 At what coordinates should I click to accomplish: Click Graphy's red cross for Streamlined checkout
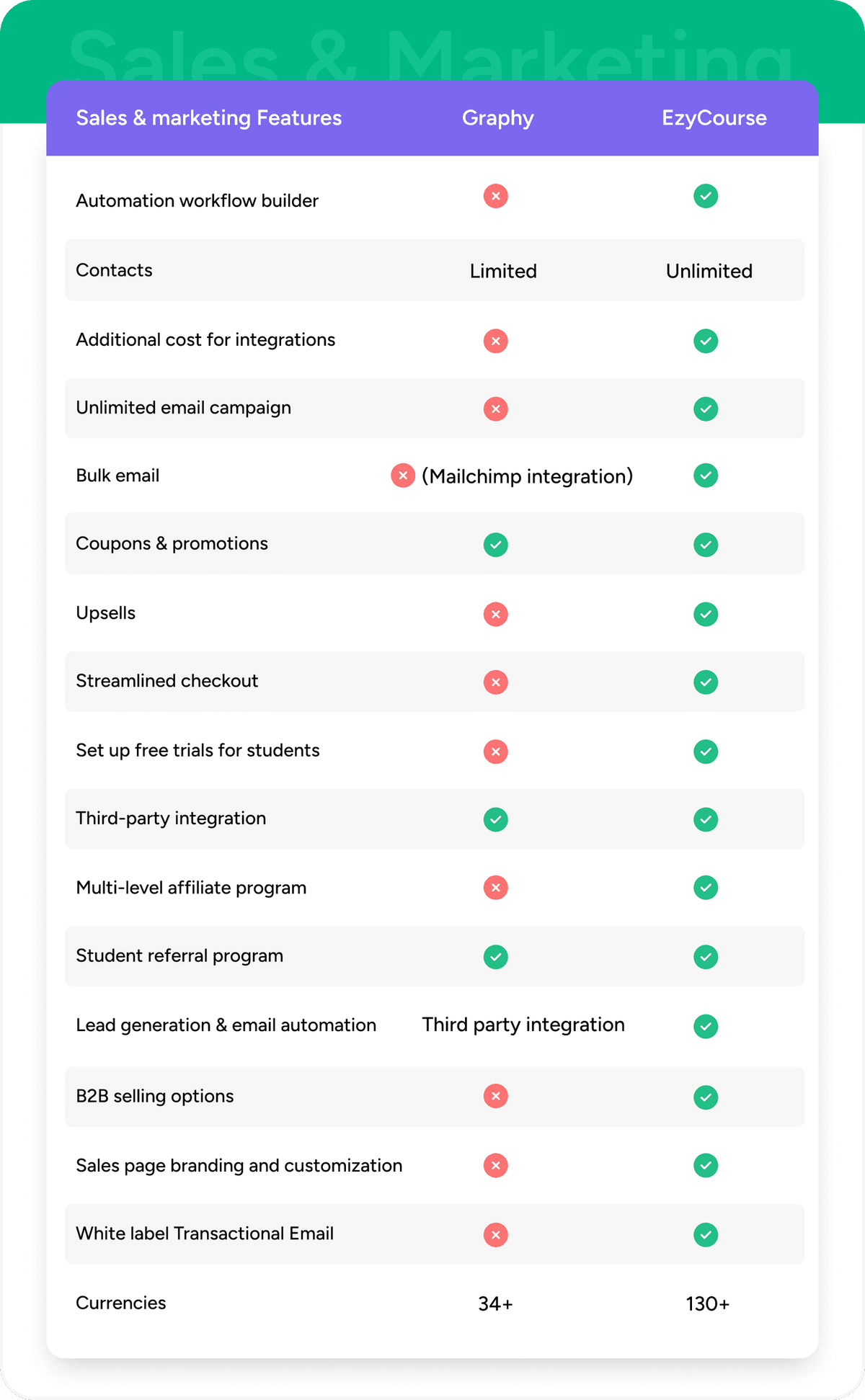click(x=495, y=682)
